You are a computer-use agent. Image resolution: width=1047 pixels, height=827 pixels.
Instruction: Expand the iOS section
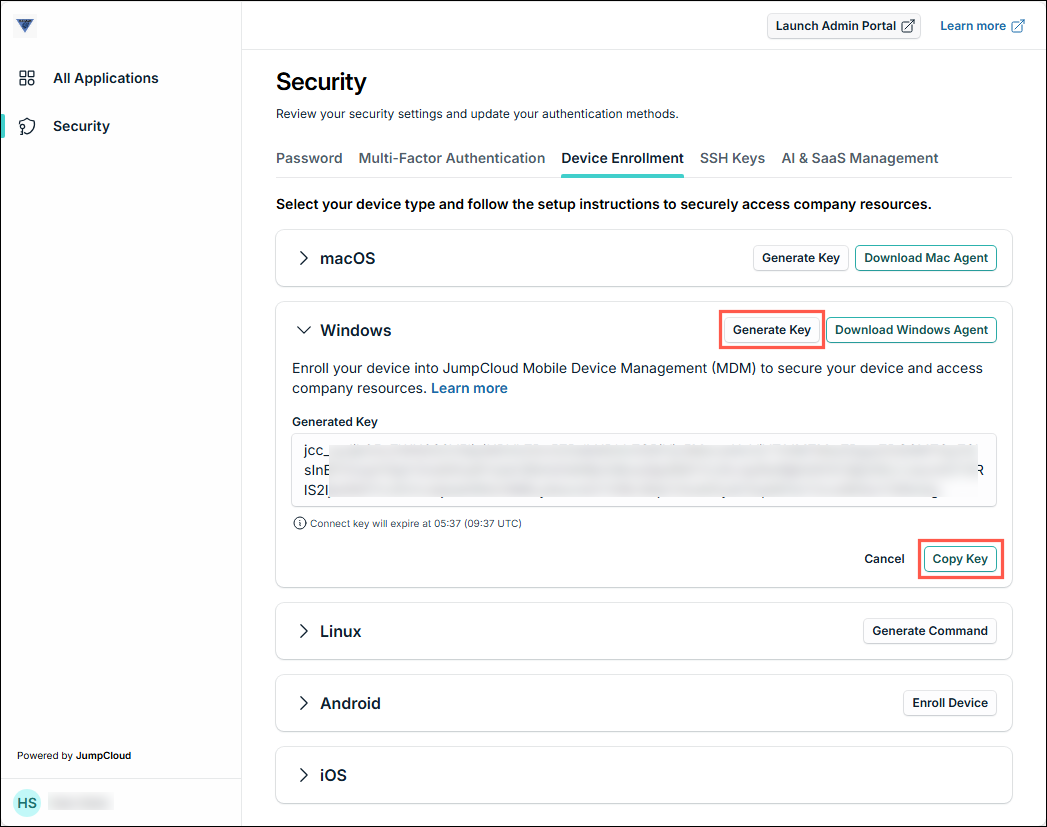pyautogui.click(x=304, y=775)
